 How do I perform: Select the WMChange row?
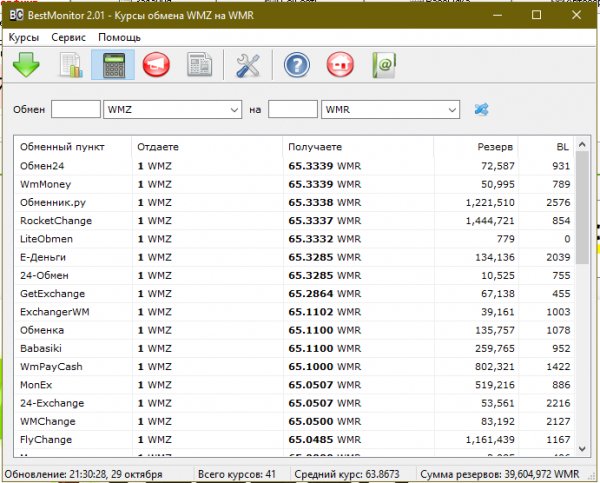coord(295,421)
